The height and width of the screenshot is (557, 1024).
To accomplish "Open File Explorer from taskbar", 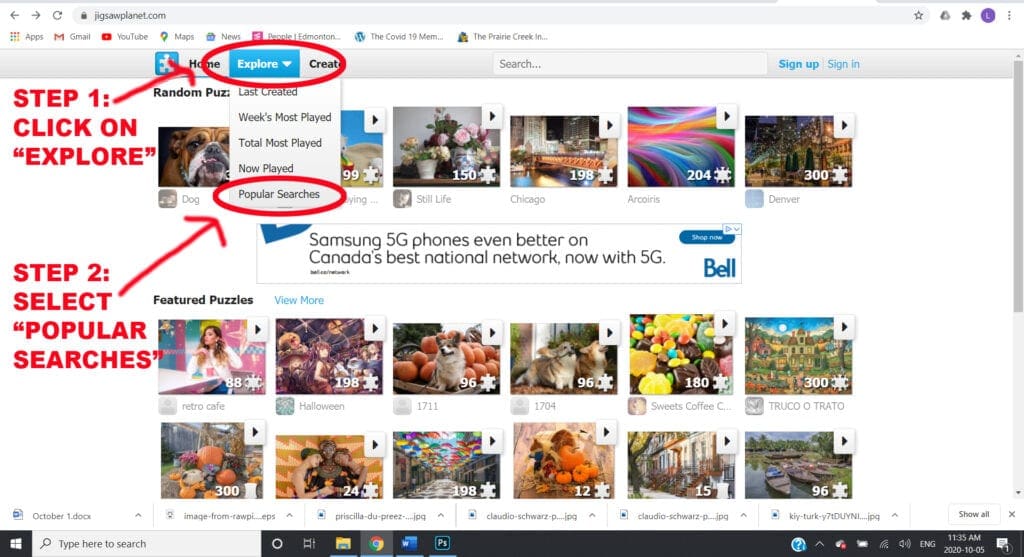I will coord(343,543).
